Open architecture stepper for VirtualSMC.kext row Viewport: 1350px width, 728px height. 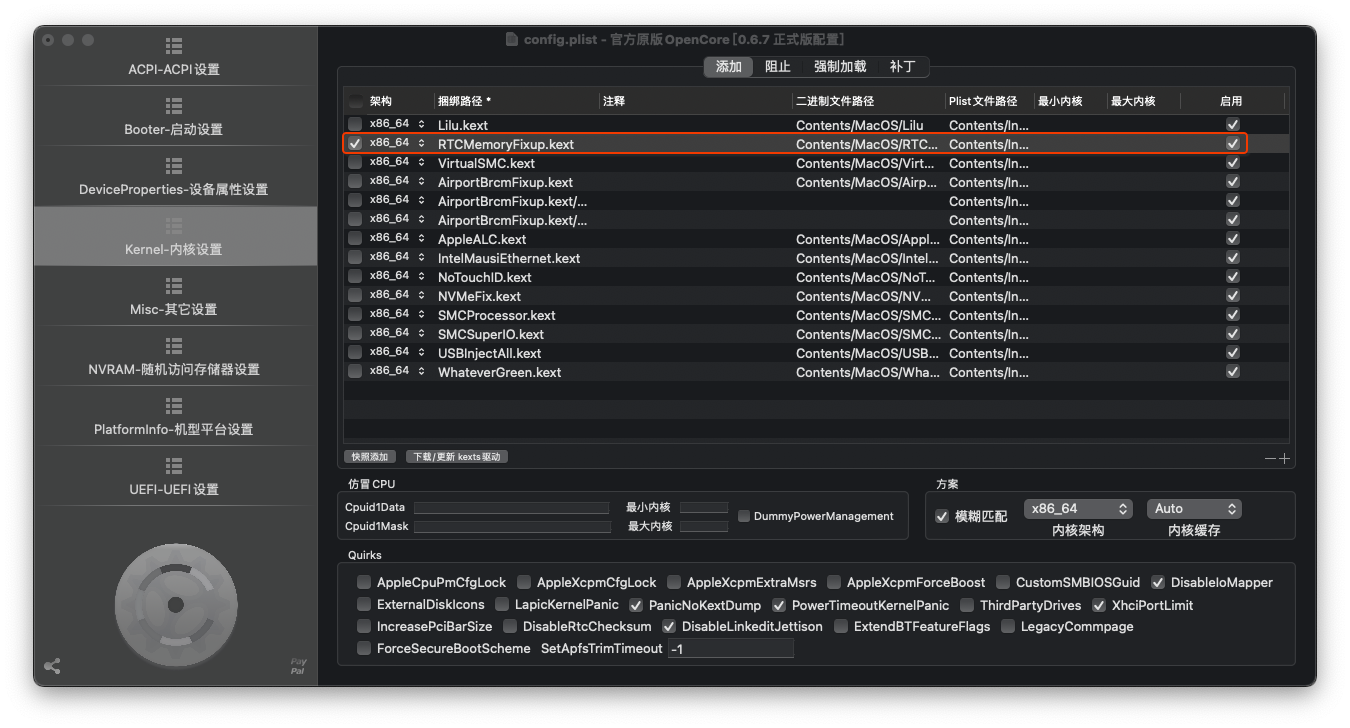pos(421,163)
